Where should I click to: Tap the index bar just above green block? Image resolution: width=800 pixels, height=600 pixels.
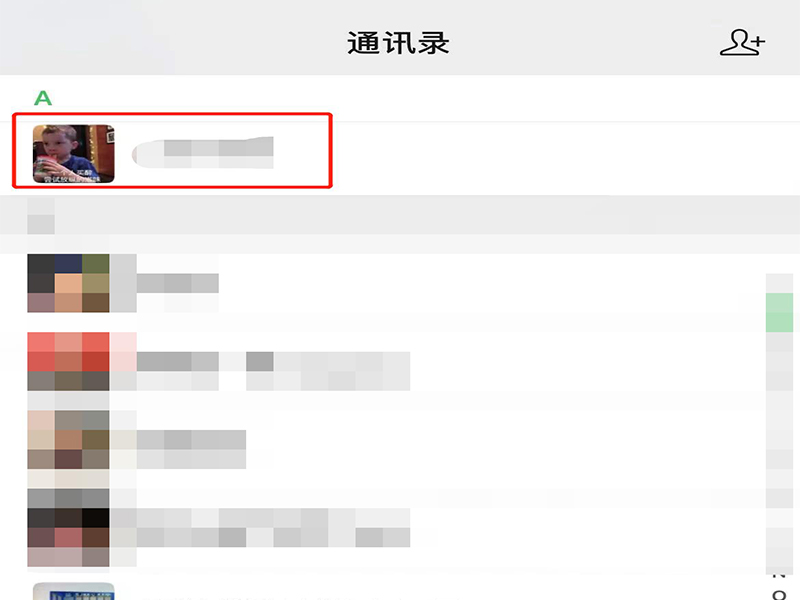point(779,283)
